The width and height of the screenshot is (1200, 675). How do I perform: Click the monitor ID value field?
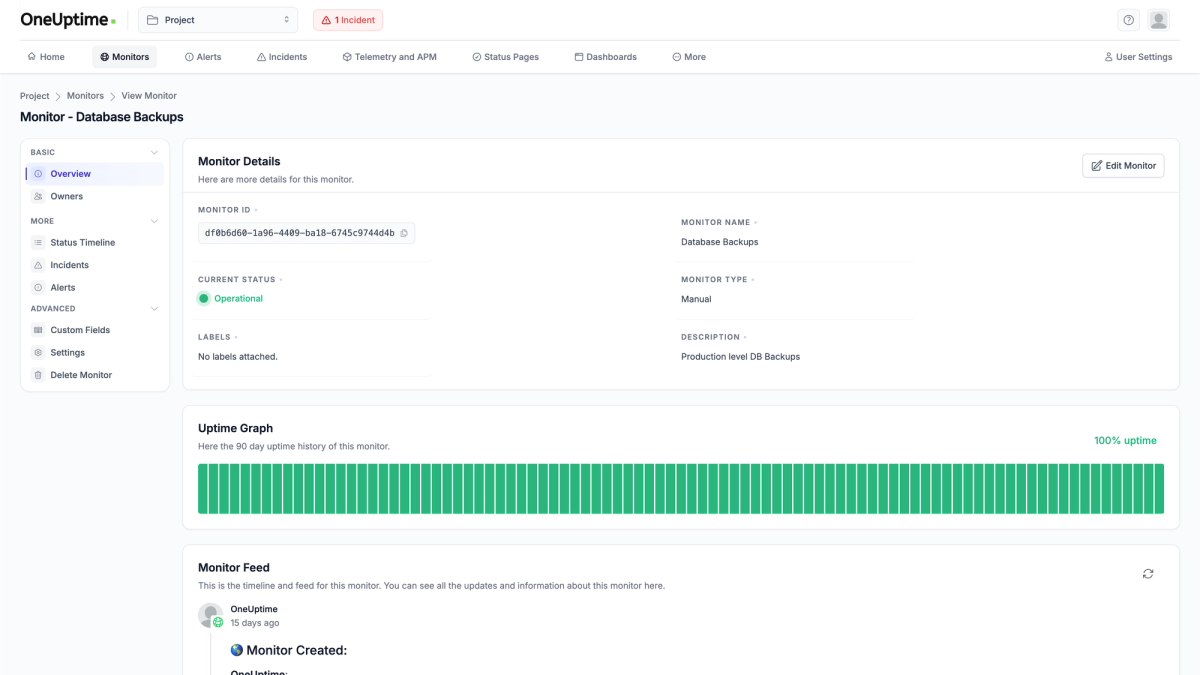click(306, 233)
